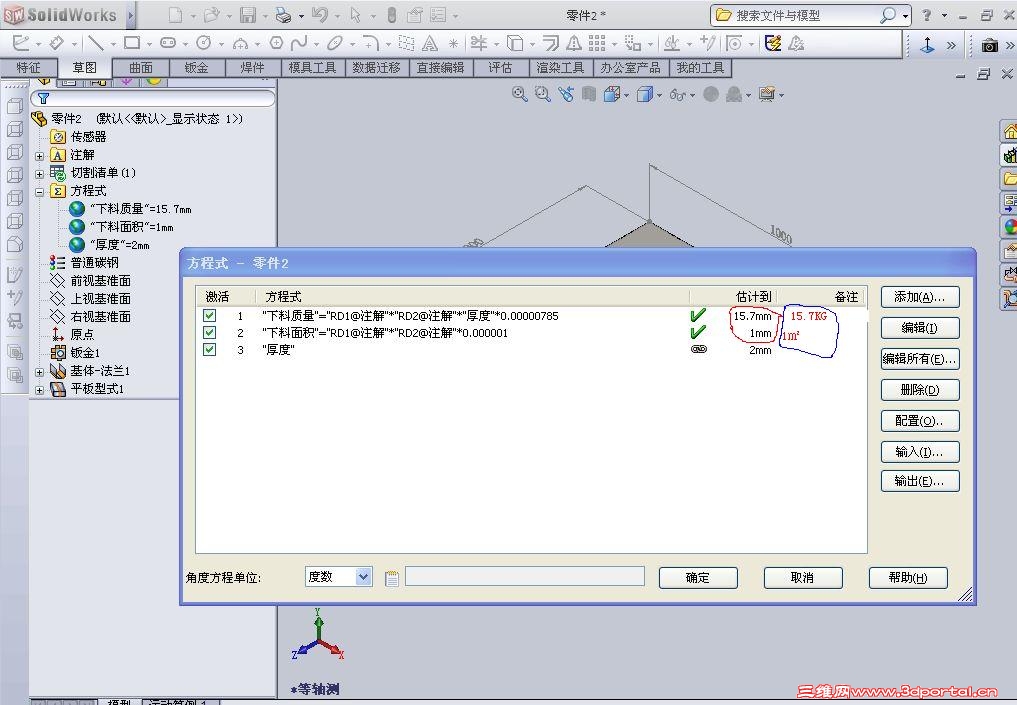
Task: Click the filter funnel icon in feature tree
Action: pos(43,99)
